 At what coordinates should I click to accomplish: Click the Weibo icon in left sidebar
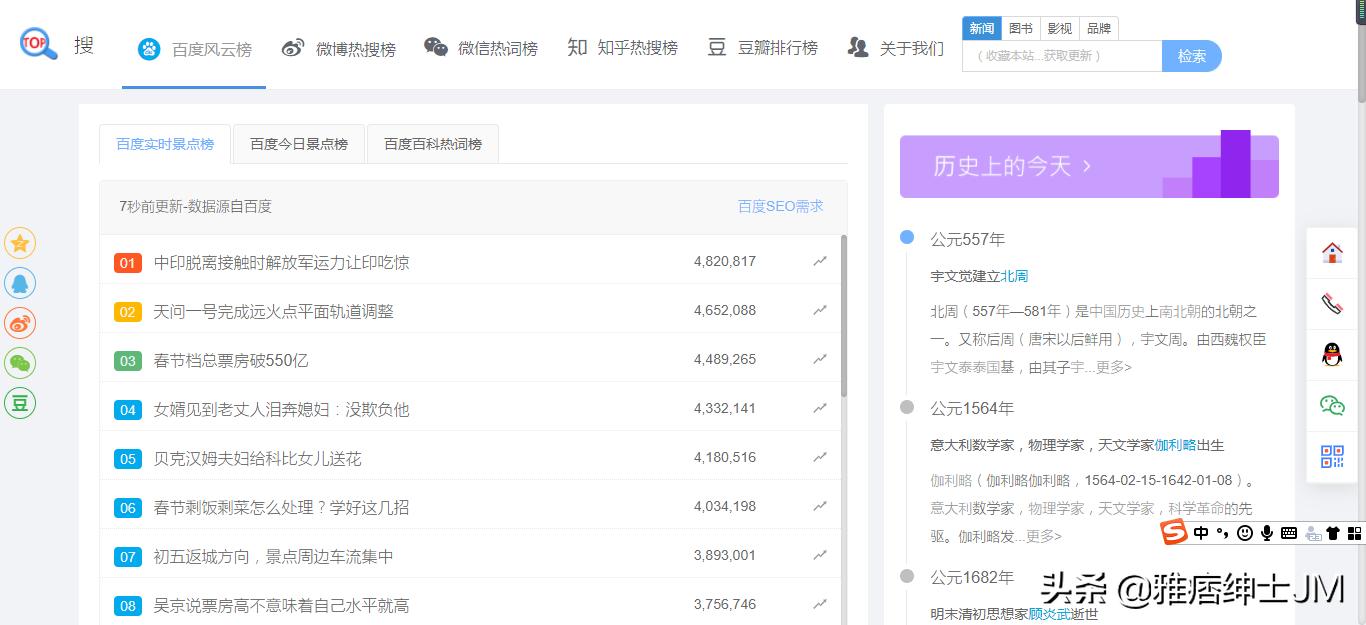coord(20,323)
